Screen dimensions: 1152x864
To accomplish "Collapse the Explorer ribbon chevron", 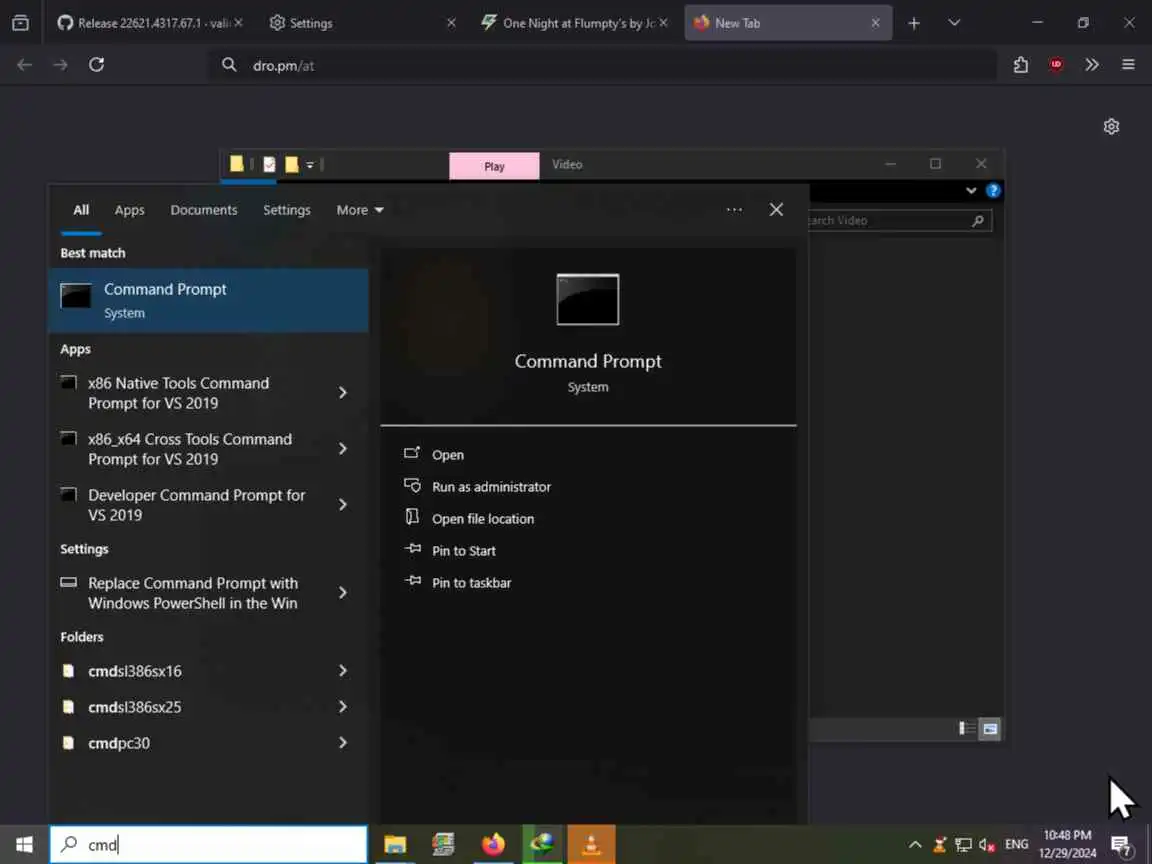I will point(971,190).
